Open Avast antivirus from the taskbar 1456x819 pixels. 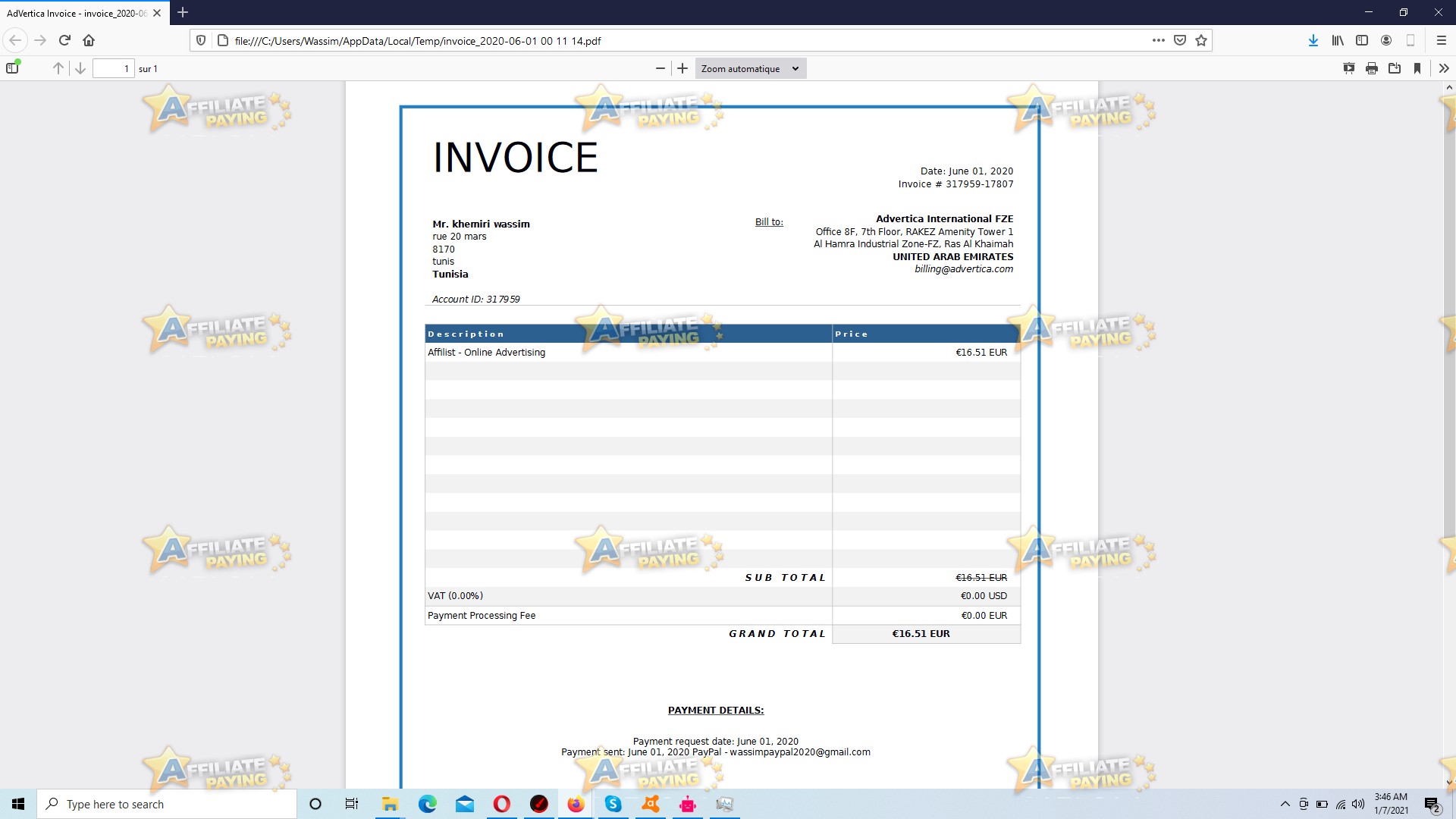(x=651, y=804)
